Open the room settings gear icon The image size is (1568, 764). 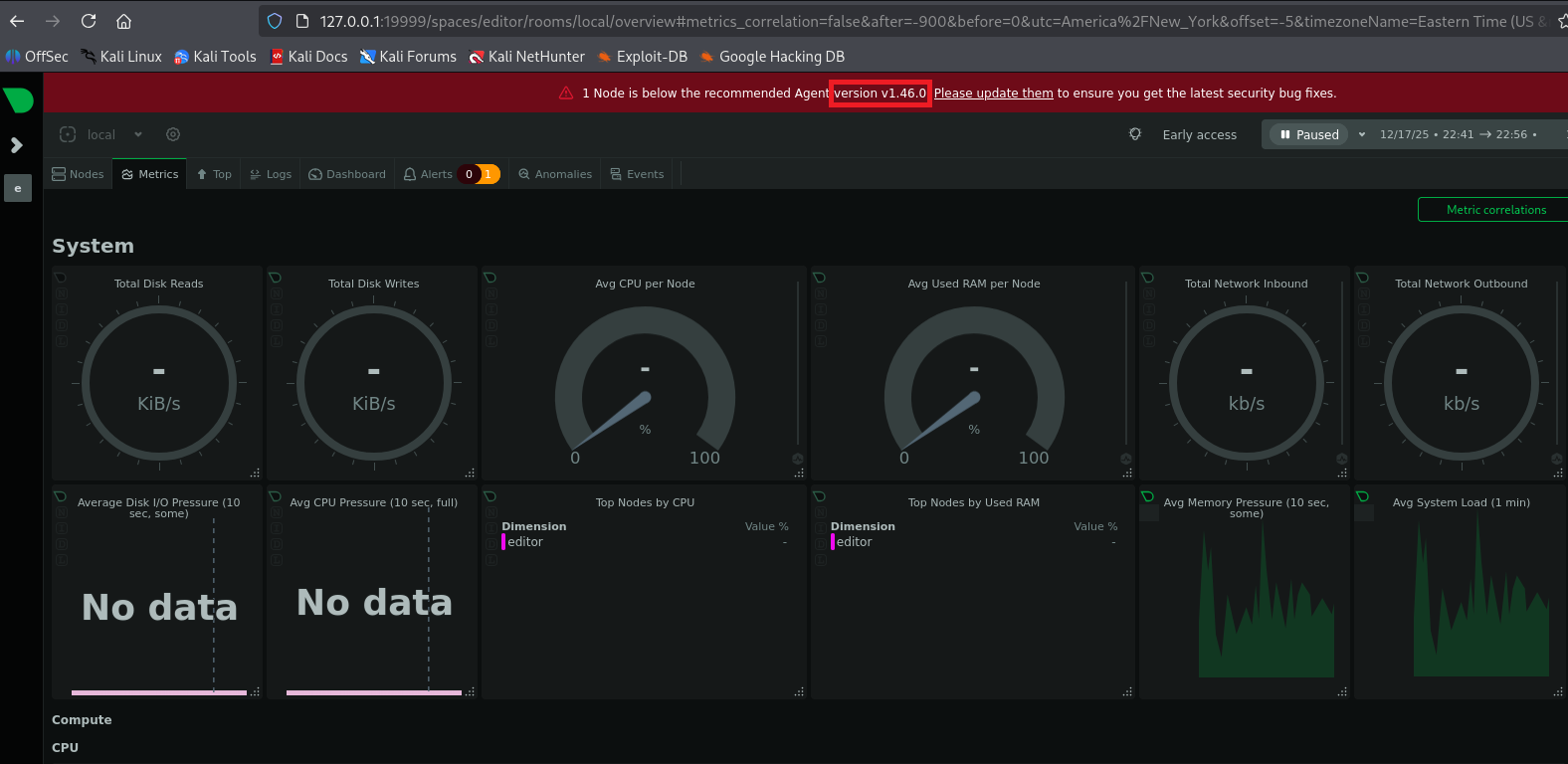(x=173, y=134)
